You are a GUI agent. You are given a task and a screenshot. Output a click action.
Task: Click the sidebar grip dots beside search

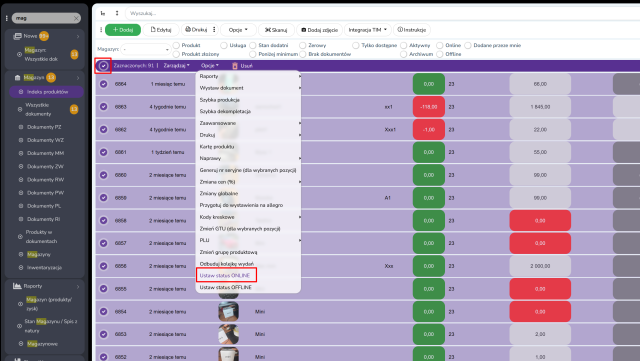(x=7, y=18)
